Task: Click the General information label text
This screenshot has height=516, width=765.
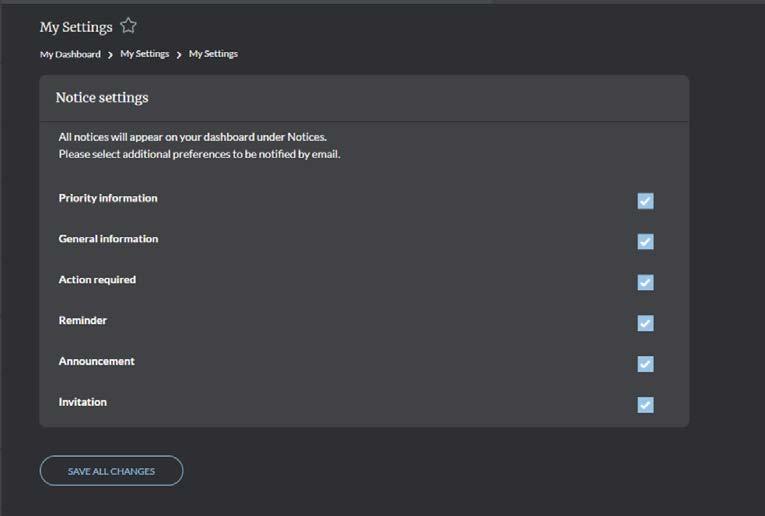Action: click(x=108, y=239)
